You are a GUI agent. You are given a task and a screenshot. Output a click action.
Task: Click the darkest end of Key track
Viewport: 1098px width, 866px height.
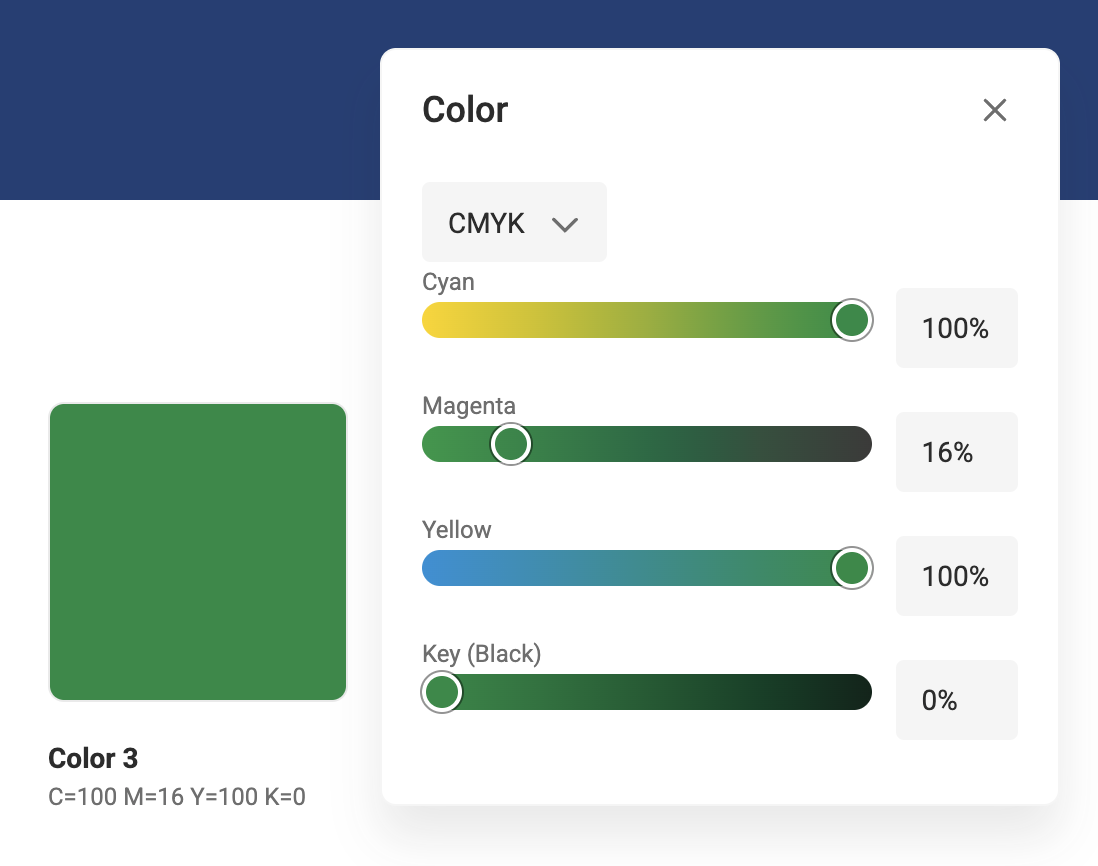pos(858,692)
